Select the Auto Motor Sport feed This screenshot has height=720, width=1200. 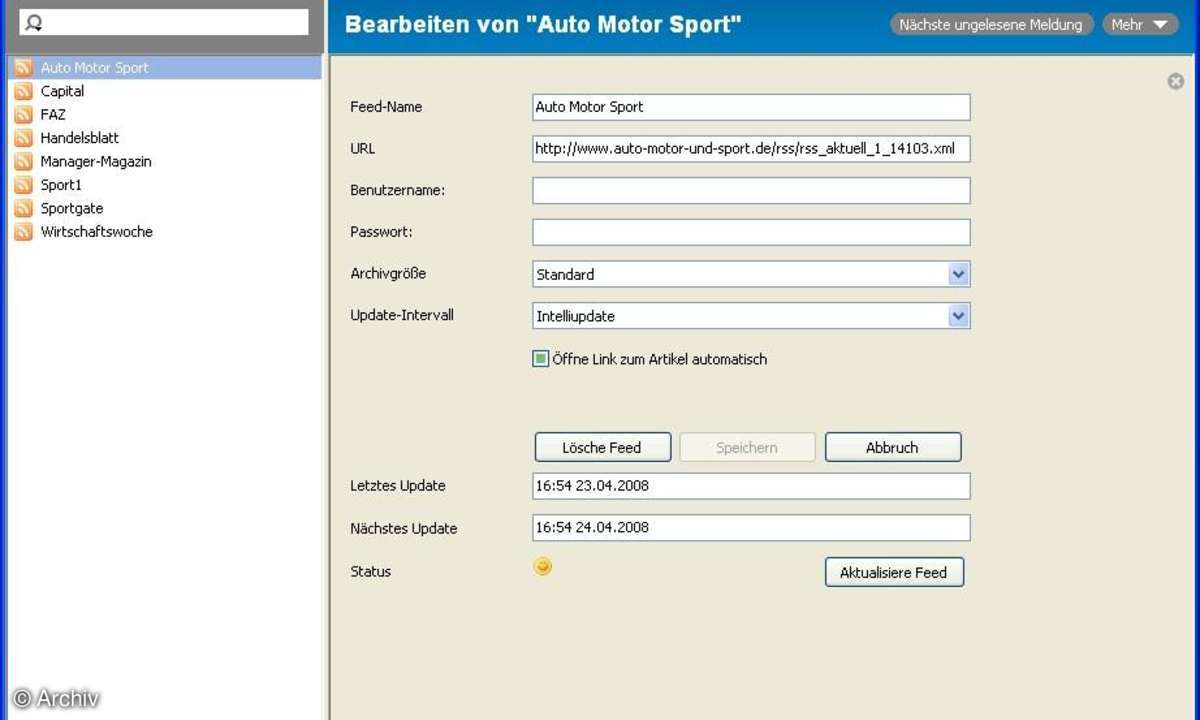(x=165, y=68)
